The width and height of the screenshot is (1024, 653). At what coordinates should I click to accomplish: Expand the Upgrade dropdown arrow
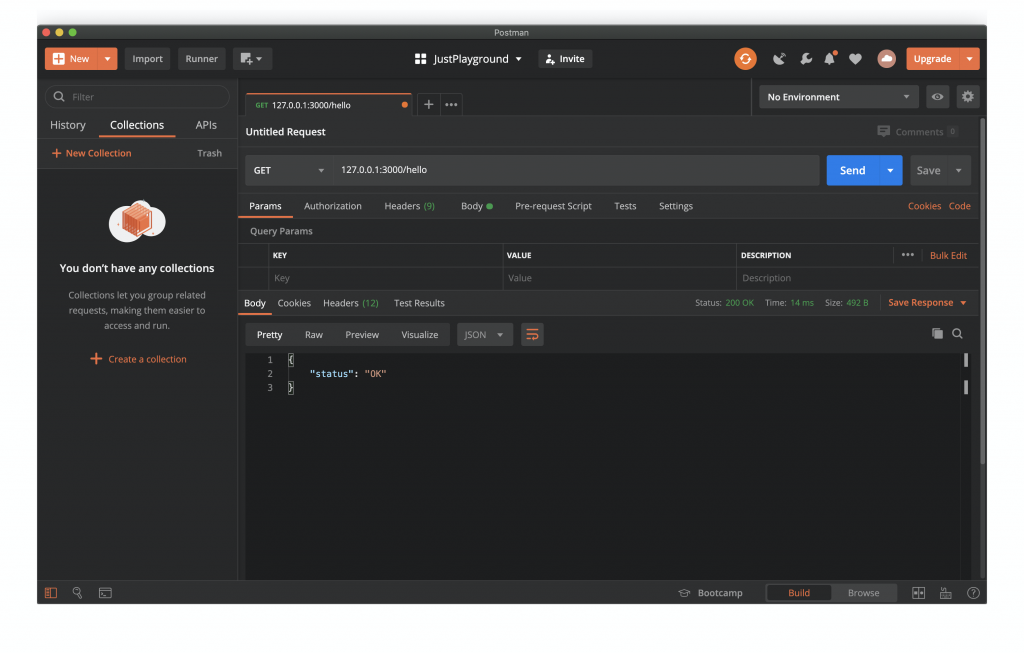[x=970, y=59]
